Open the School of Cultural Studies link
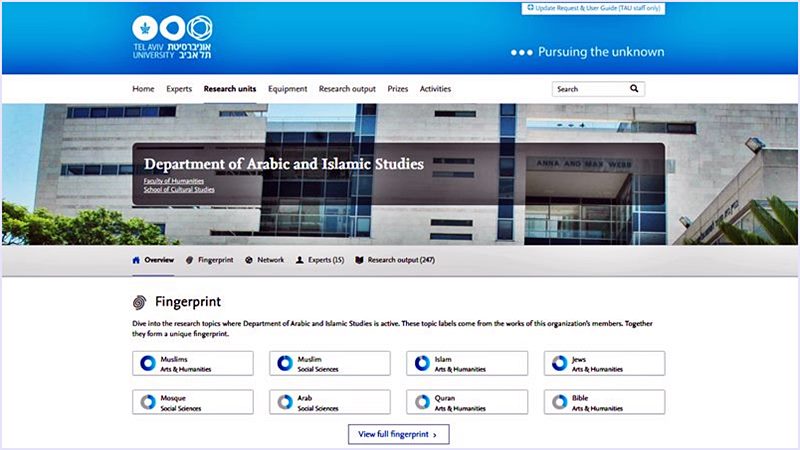This screenshot has width=800, height=450. point(179,189)
